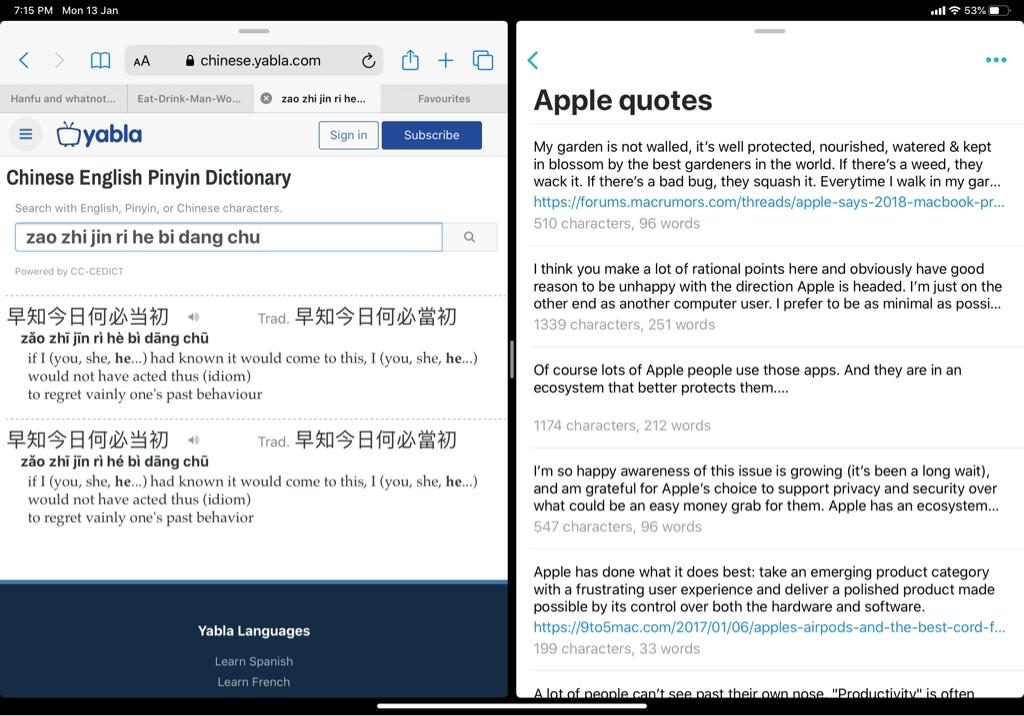
Task: Tap the Safari window top grabber
Action: pos(254,31)
